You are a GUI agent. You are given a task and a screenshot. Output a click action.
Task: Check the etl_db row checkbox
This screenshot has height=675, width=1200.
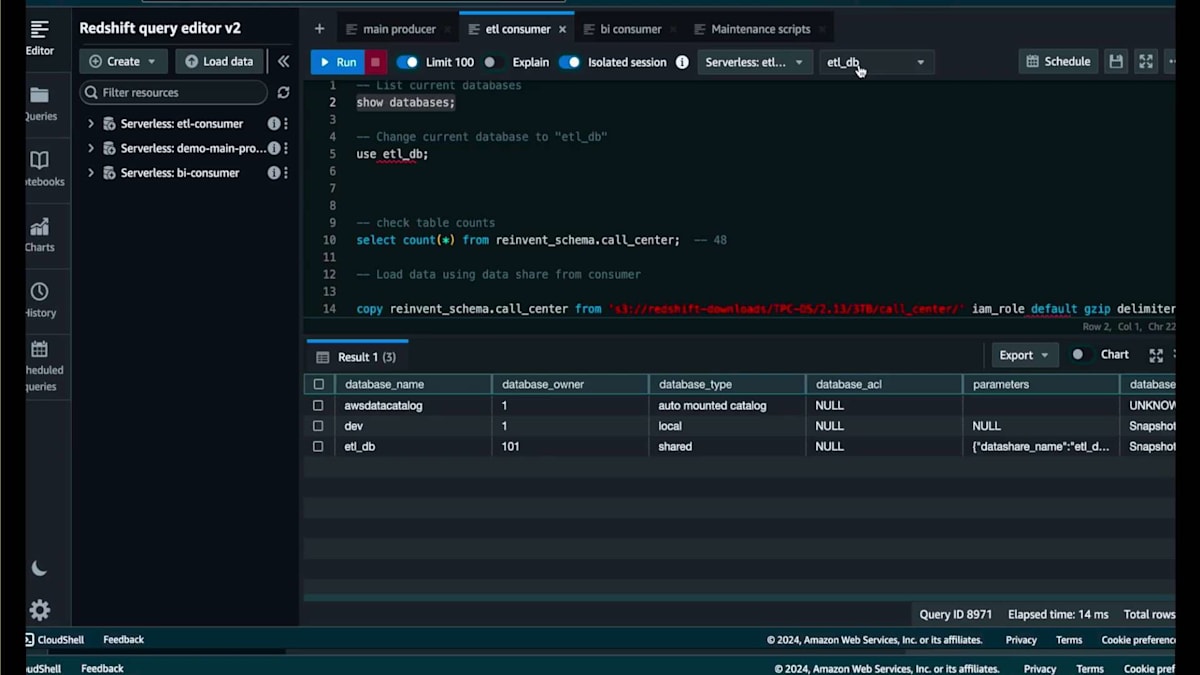318,447
